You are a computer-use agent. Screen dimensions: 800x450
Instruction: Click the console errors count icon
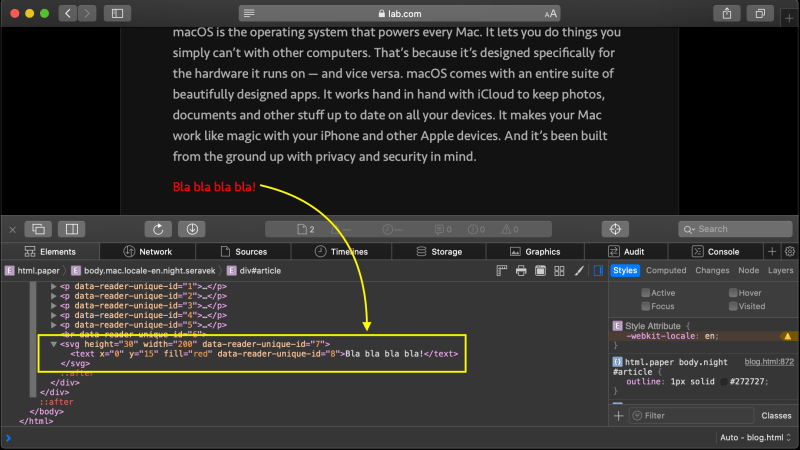pyautogui.click(x=477, y=230)
